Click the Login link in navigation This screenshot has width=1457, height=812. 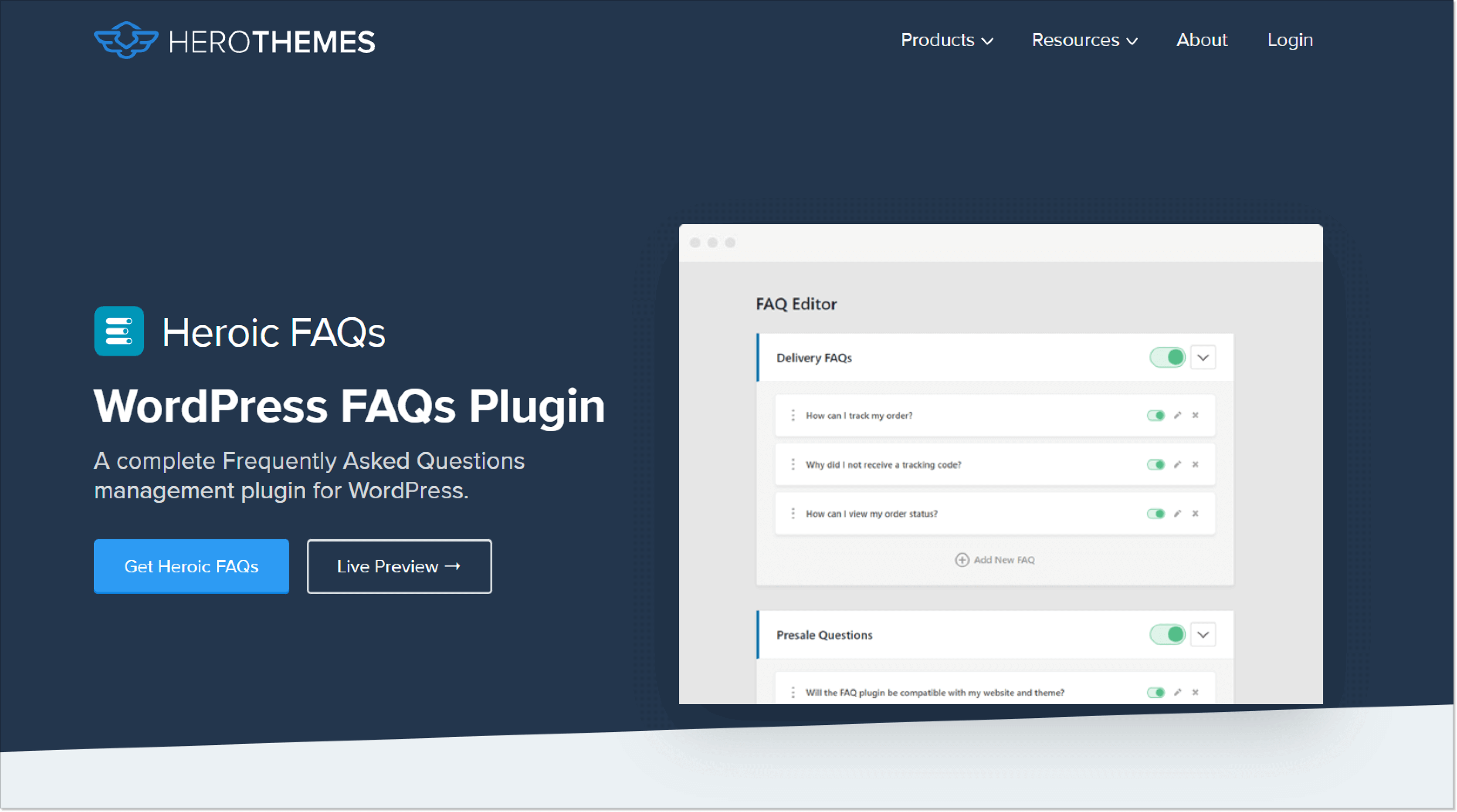pos(1290,40)
